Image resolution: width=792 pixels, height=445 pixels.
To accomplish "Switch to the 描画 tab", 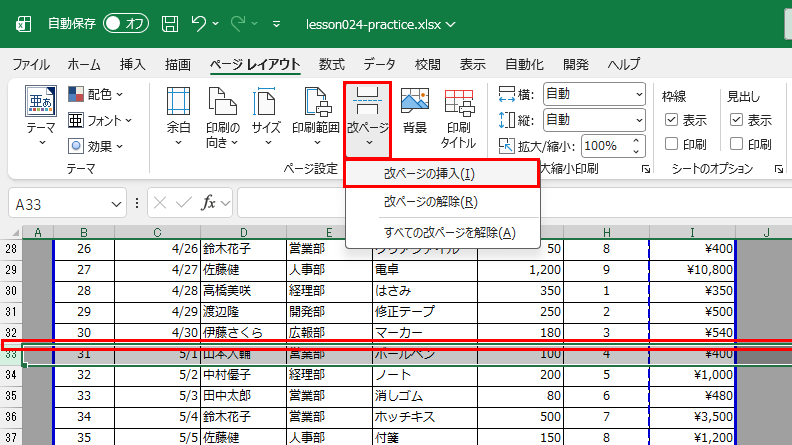I will click(178, 65).
